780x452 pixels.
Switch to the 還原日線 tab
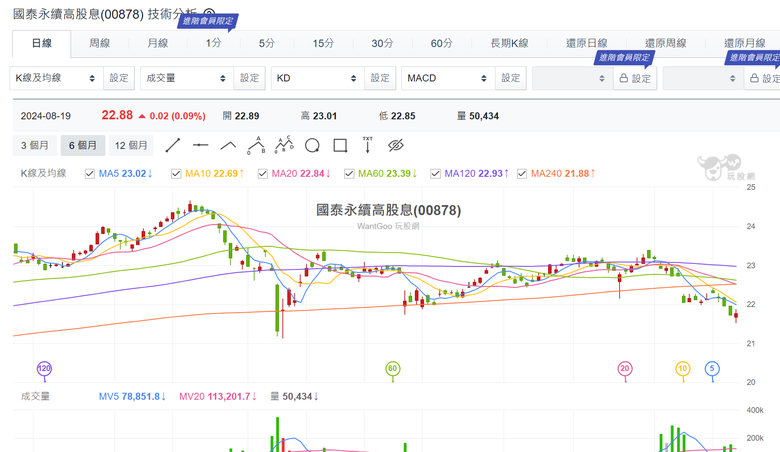coord(586,44)
